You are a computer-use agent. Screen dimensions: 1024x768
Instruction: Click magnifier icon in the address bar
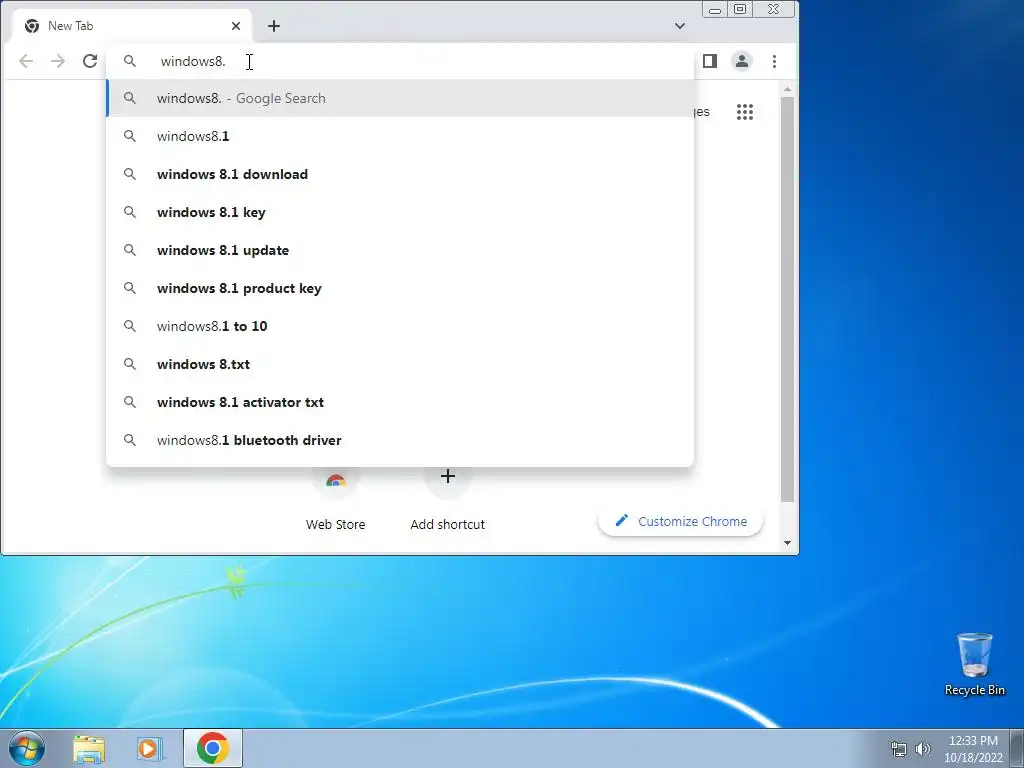pos(130,61)
